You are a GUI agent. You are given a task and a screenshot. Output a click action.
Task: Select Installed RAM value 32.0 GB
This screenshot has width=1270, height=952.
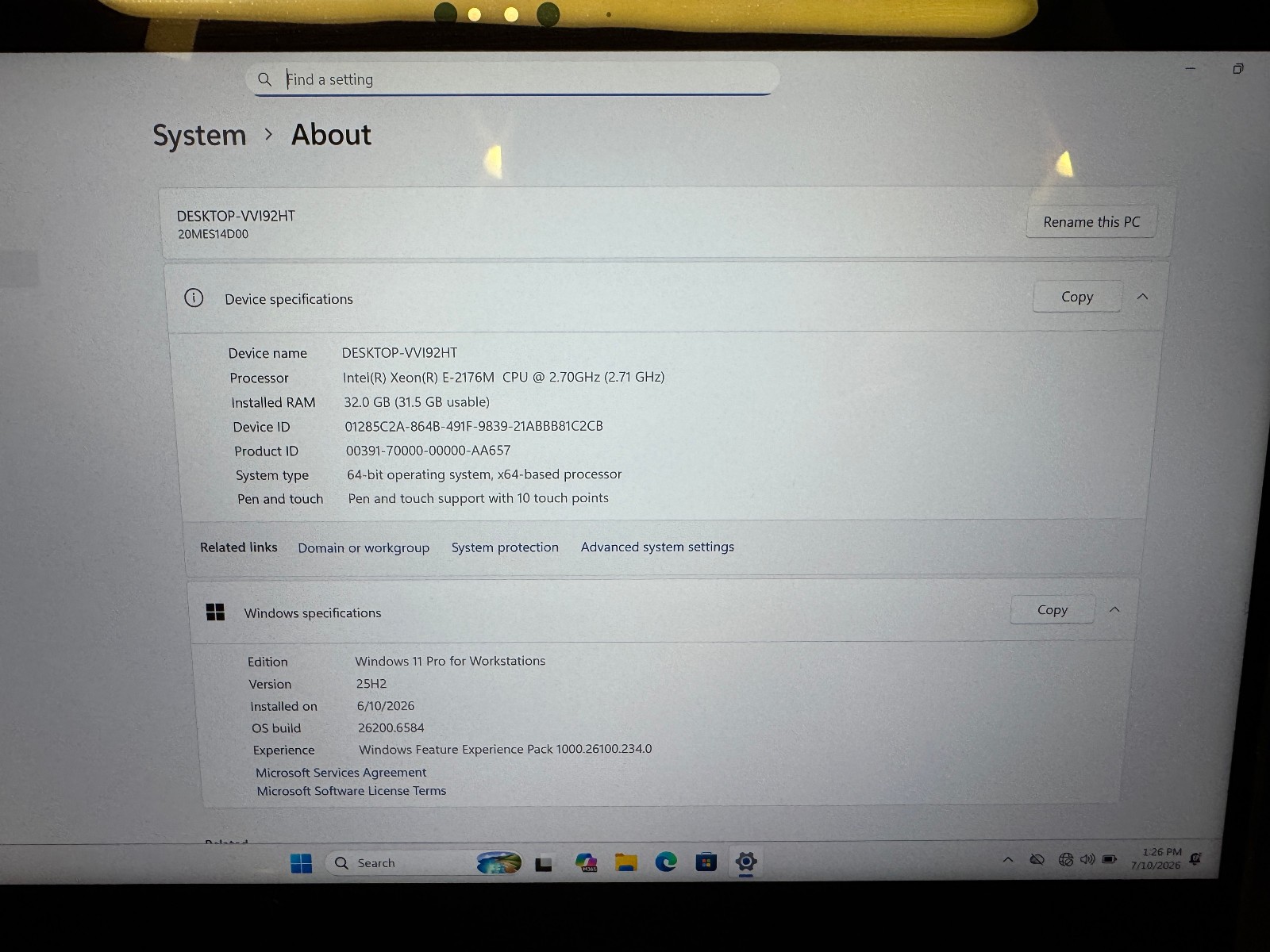(417, 402)
